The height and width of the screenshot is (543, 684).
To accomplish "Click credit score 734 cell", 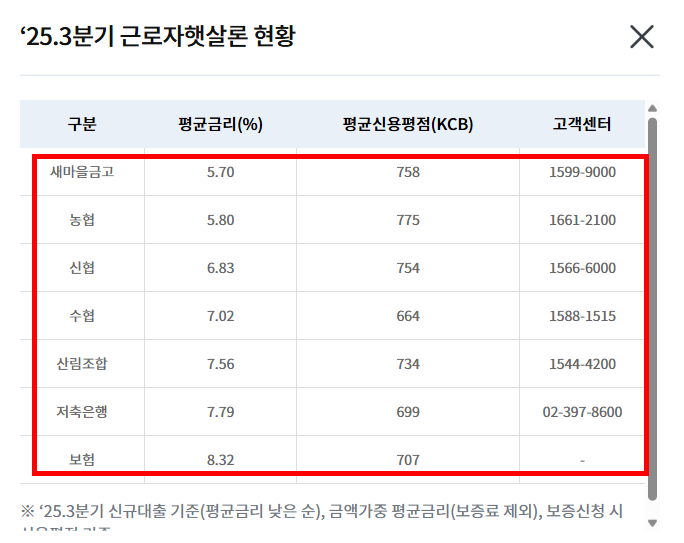I will click(408, 364).
